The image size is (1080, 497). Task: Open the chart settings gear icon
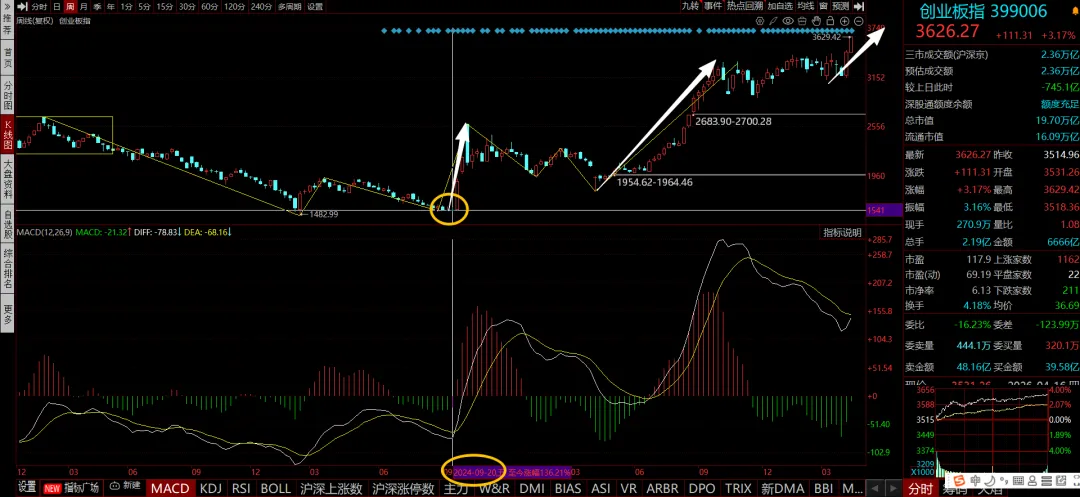coord(760,21)
